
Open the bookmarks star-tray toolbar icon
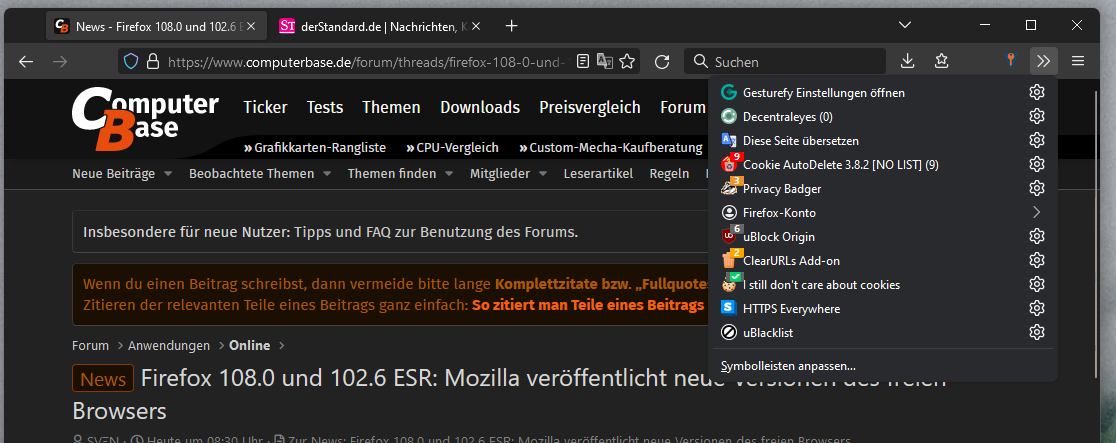coord(942,61)
